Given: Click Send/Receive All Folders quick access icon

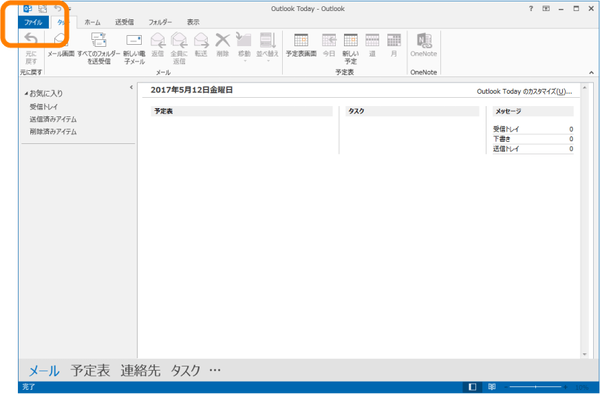Looking at the screenshot, I should tap(42, 8).
